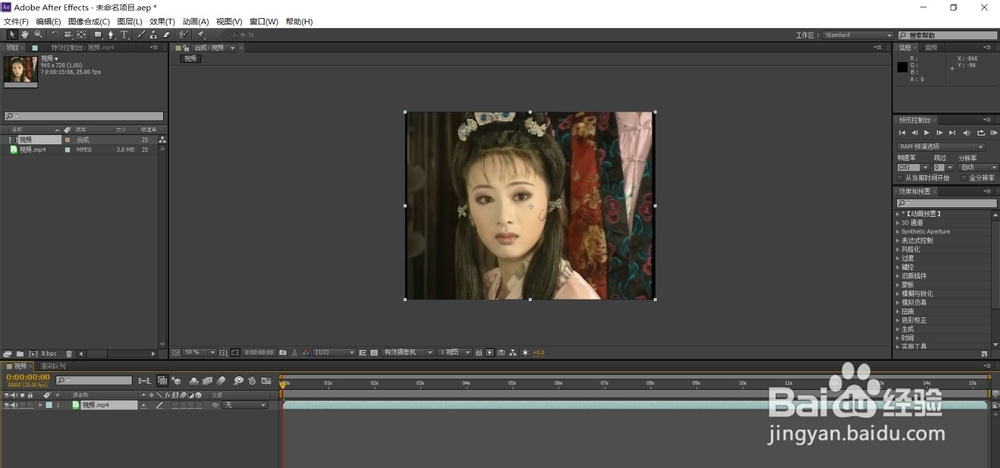Open the Graph Editor in timeline

[266, 381]
